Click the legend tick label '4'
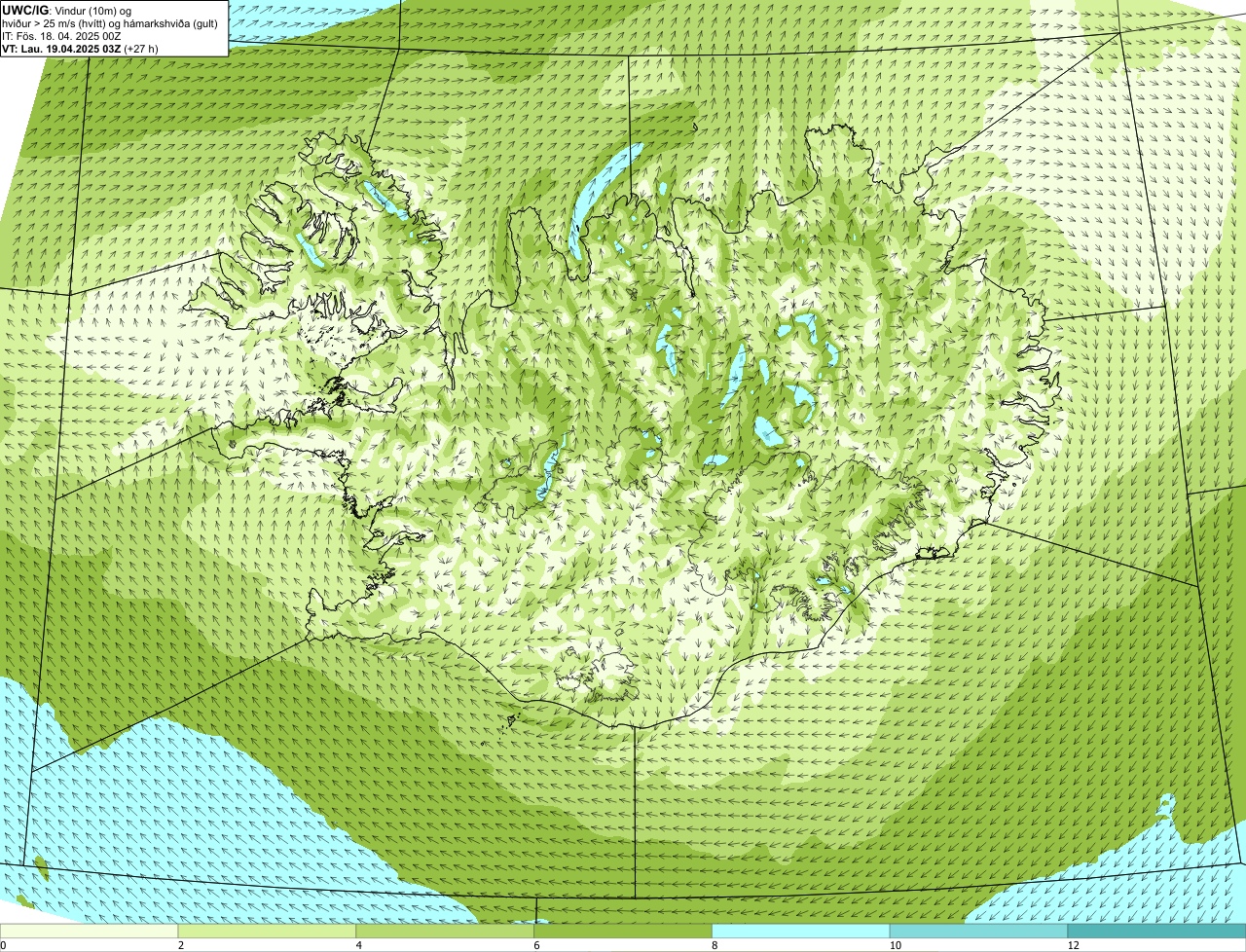Image resolution: width=1246 pixels, height=952 pixels. click(358, 945)
